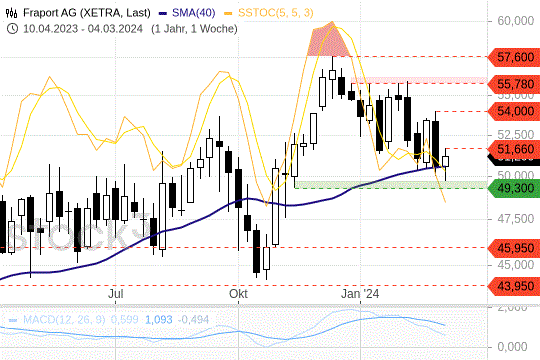
Task: Click the date range 10.04.2023 - 04.03.2024
Action: pos(83,29)
